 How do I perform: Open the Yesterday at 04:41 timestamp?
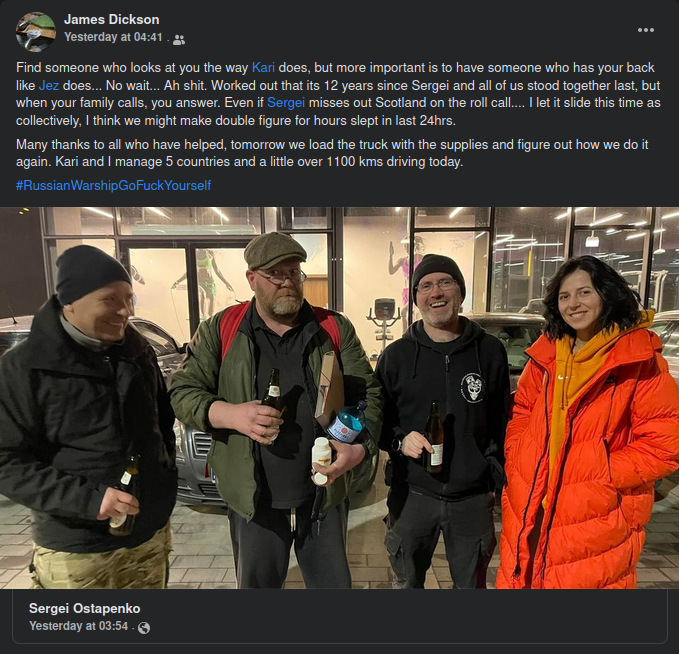click(x=113, y=37)
